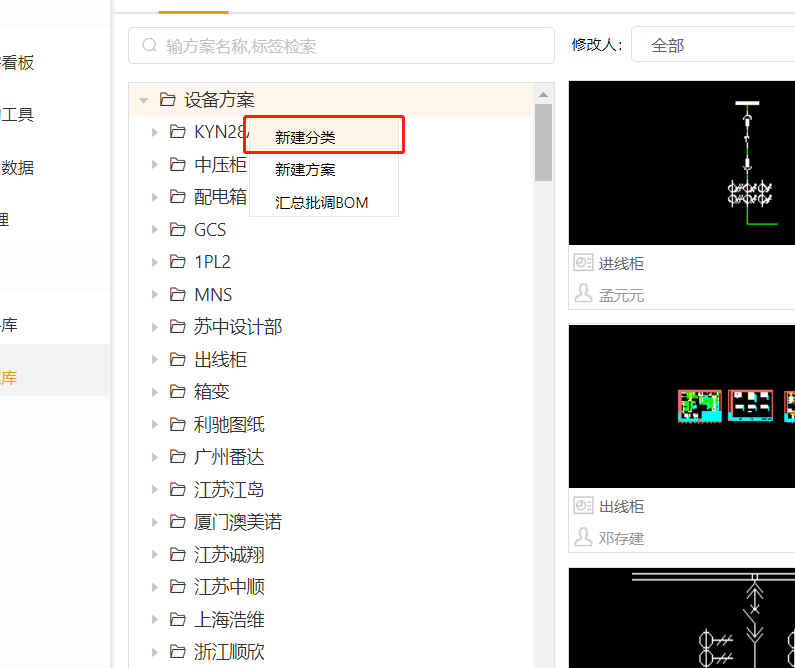Click the 上海浩维 folder icon
The height and width of the screenshot is (668, 795).
(177, 619)
